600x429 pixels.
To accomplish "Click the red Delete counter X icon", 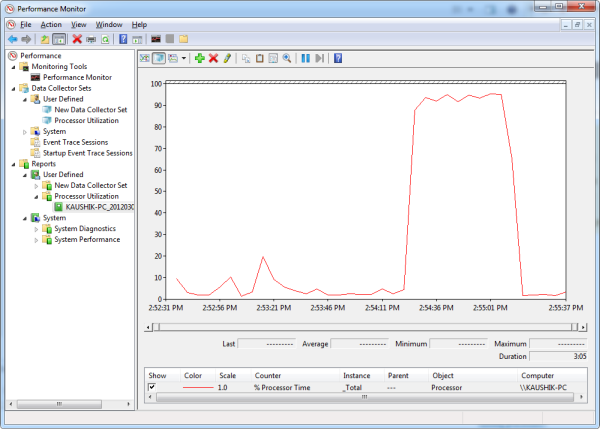I will coord(213,58).
